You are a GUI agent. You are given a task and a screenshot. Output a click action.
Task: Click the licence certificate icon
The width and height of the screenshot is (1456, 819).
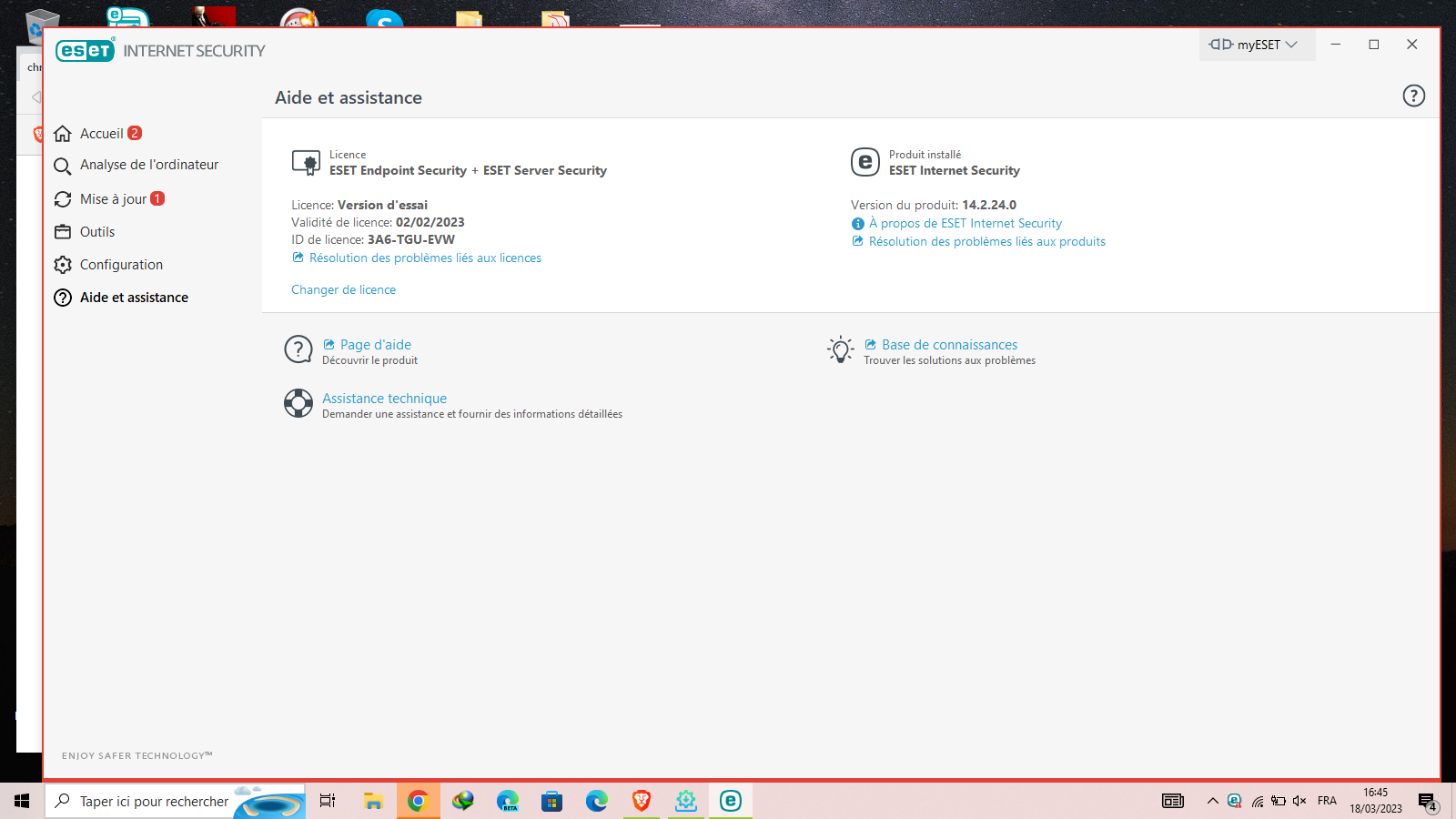point(306,163)
